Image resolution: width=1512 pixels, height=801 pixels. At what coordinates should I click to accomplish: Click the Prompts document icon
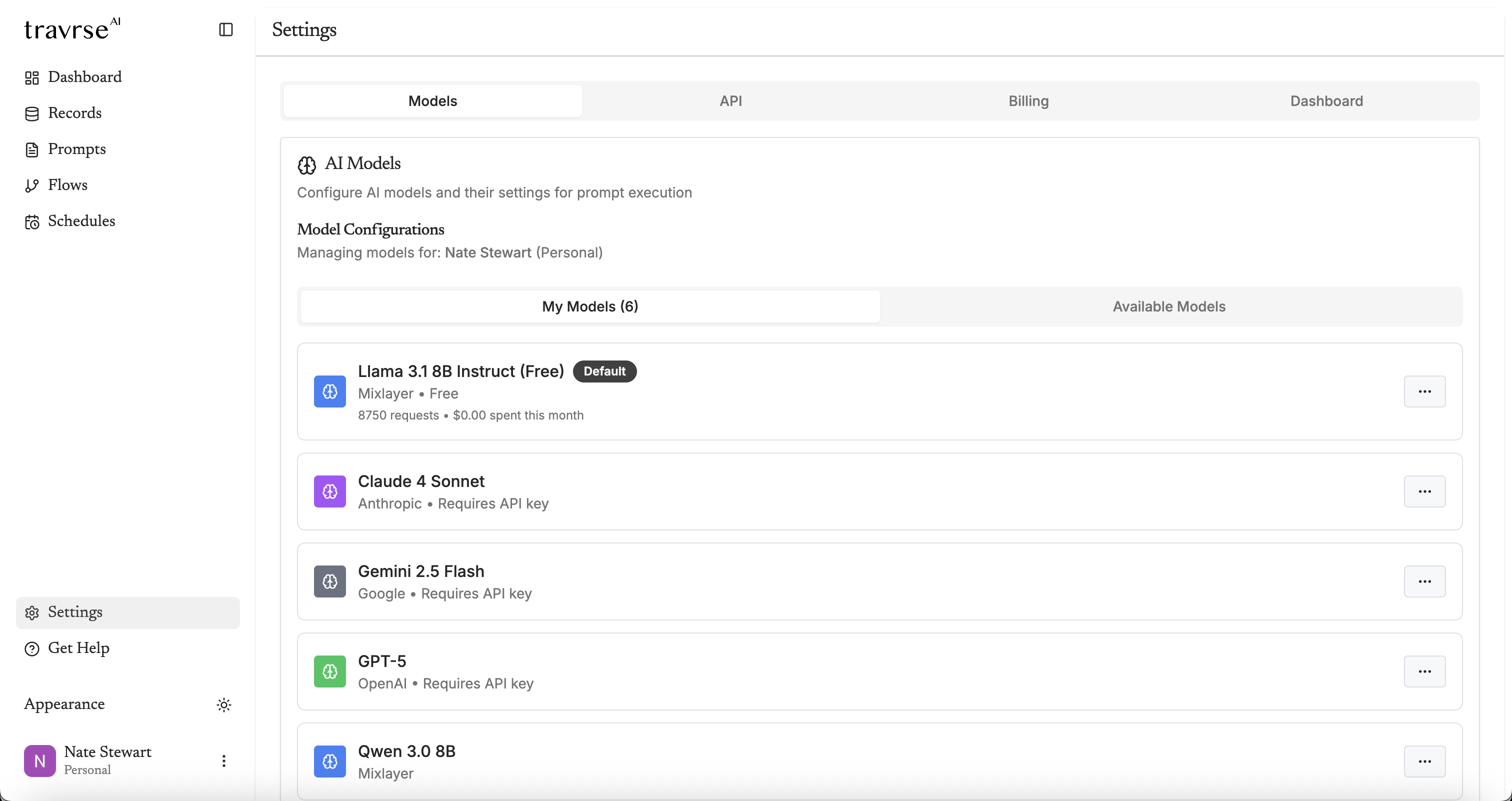point(32,149)
